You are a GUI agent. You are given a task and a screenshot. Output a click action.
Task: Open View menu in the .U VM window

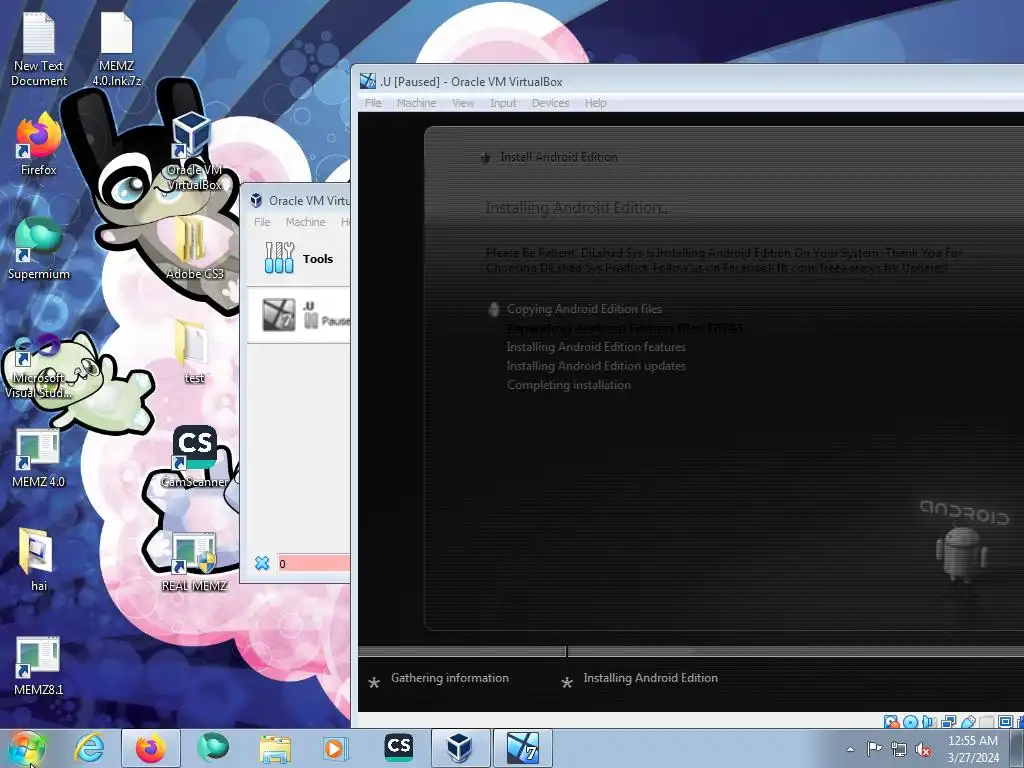(x=463, y=103)
